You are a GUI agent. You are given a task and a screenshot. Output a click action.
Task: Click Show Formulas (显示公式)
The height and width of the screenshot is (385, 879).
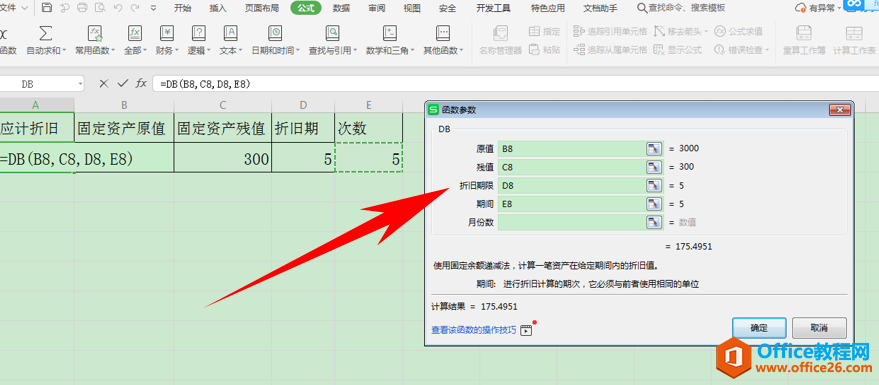click(678, 50)
